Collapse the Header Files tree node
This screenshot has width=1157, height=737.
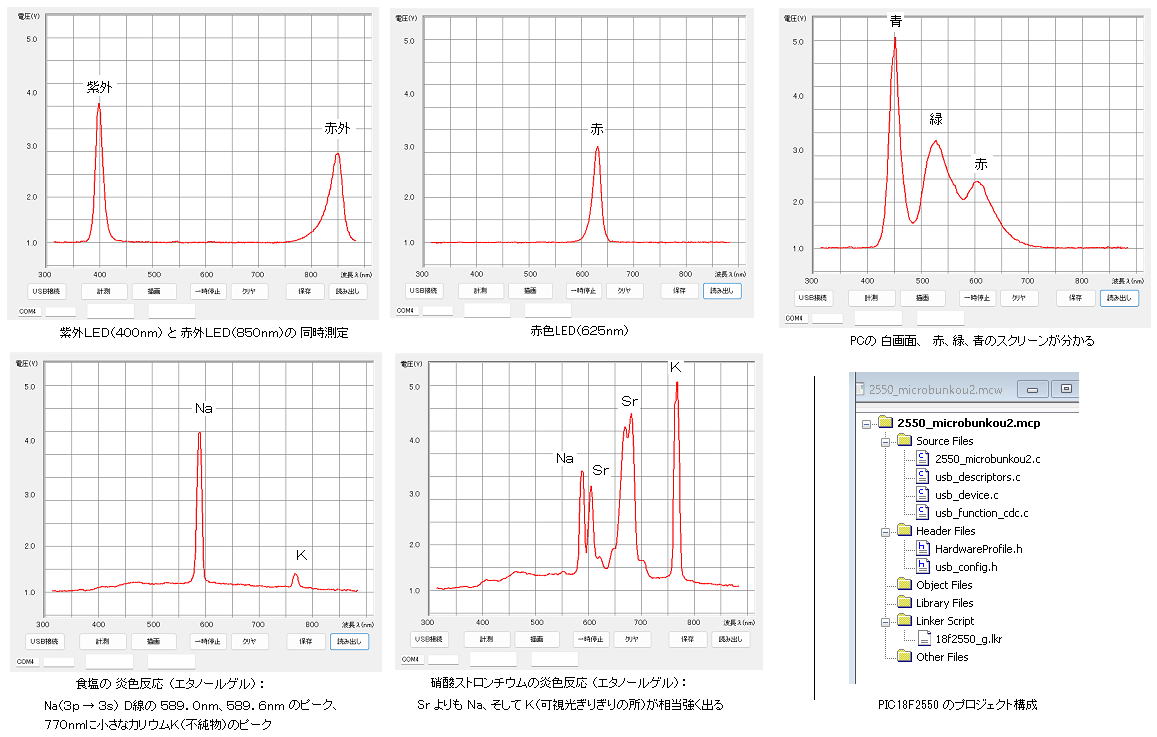[885, 531]
